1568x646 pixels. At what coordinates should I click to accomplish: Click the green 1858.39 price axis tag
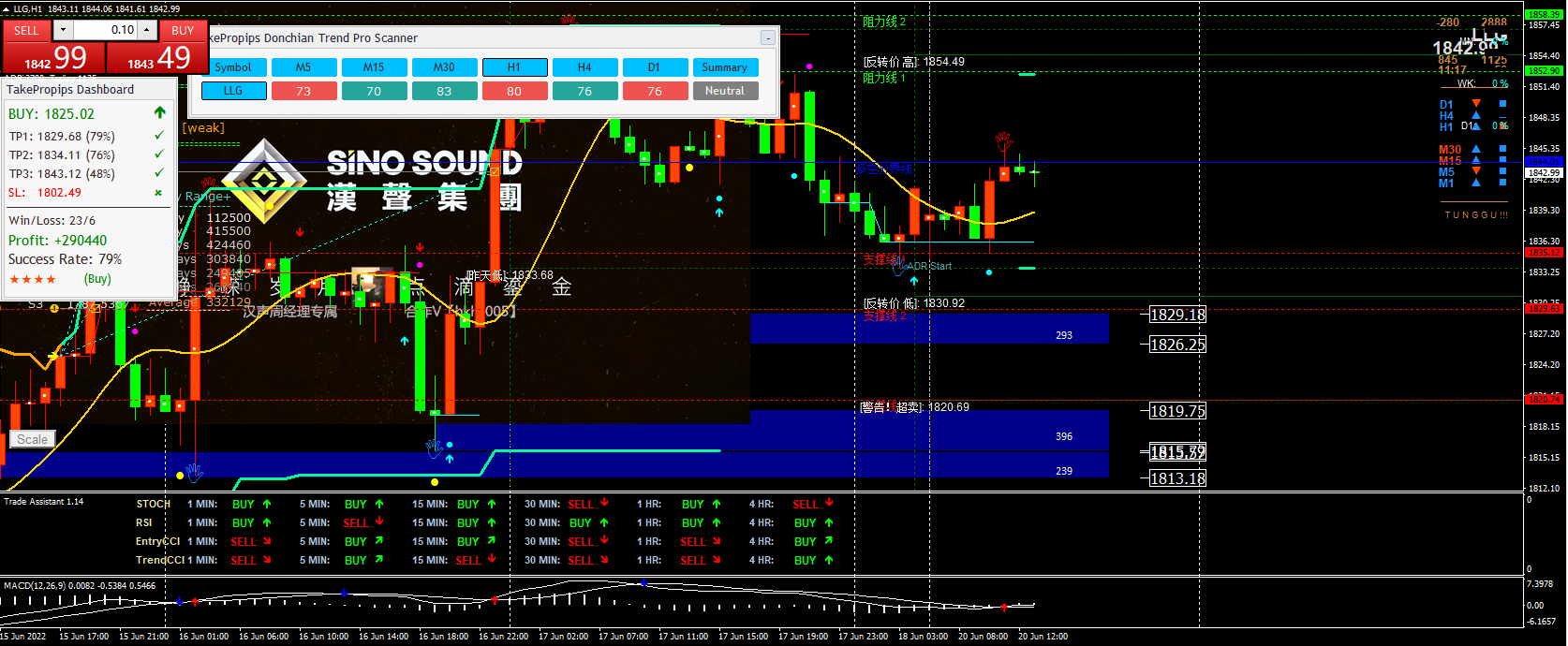1544,15
